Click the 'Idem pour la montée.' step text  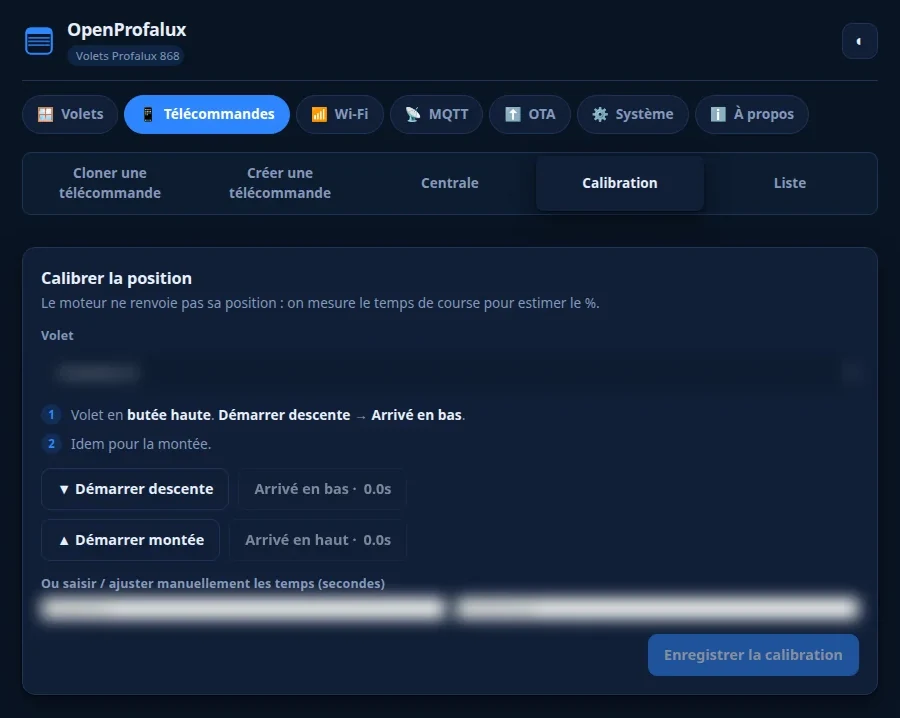pos(141,444)
